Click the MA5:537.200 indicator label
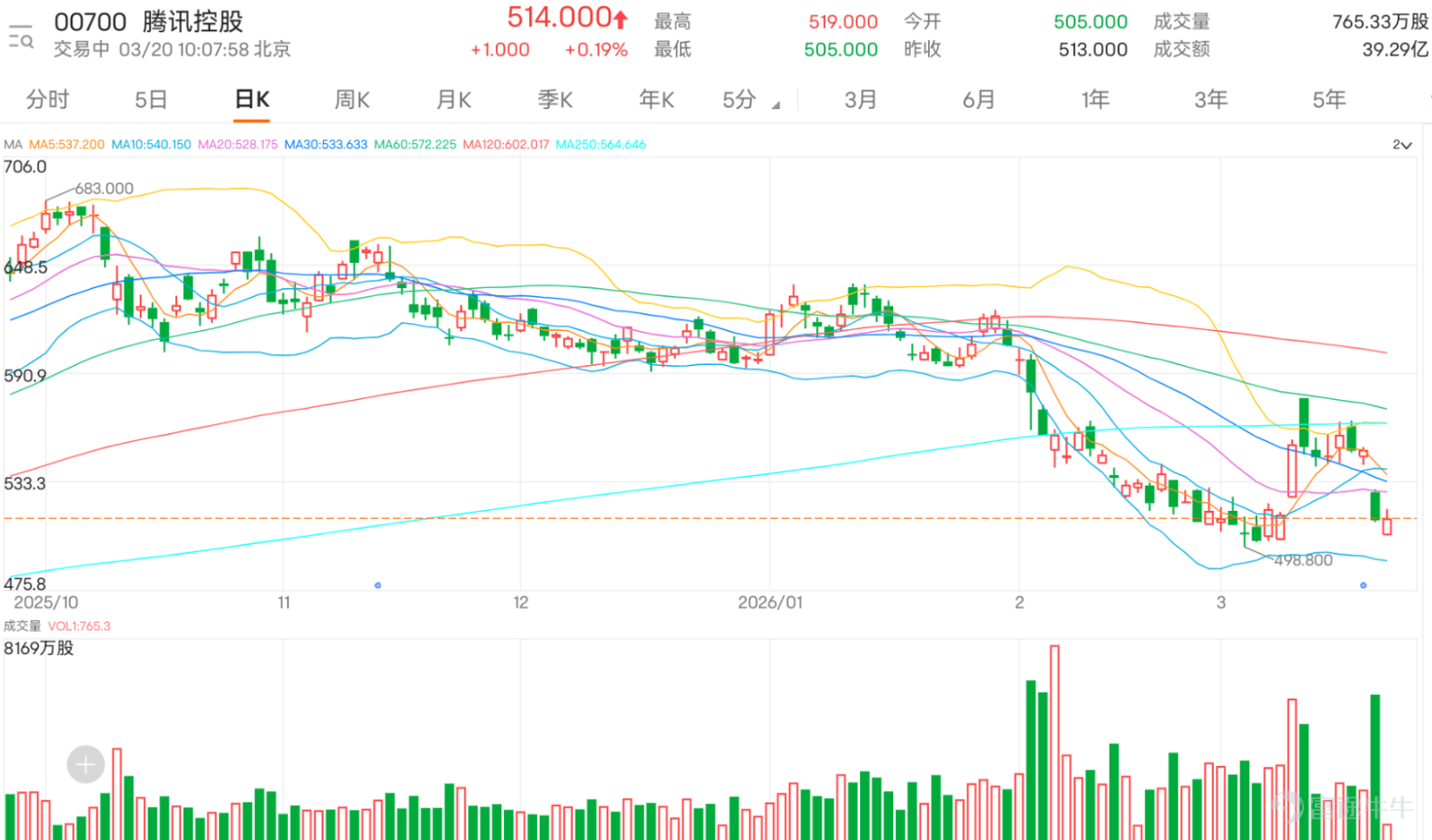This screenshot has width=1432, height=840. click(66, 144)
